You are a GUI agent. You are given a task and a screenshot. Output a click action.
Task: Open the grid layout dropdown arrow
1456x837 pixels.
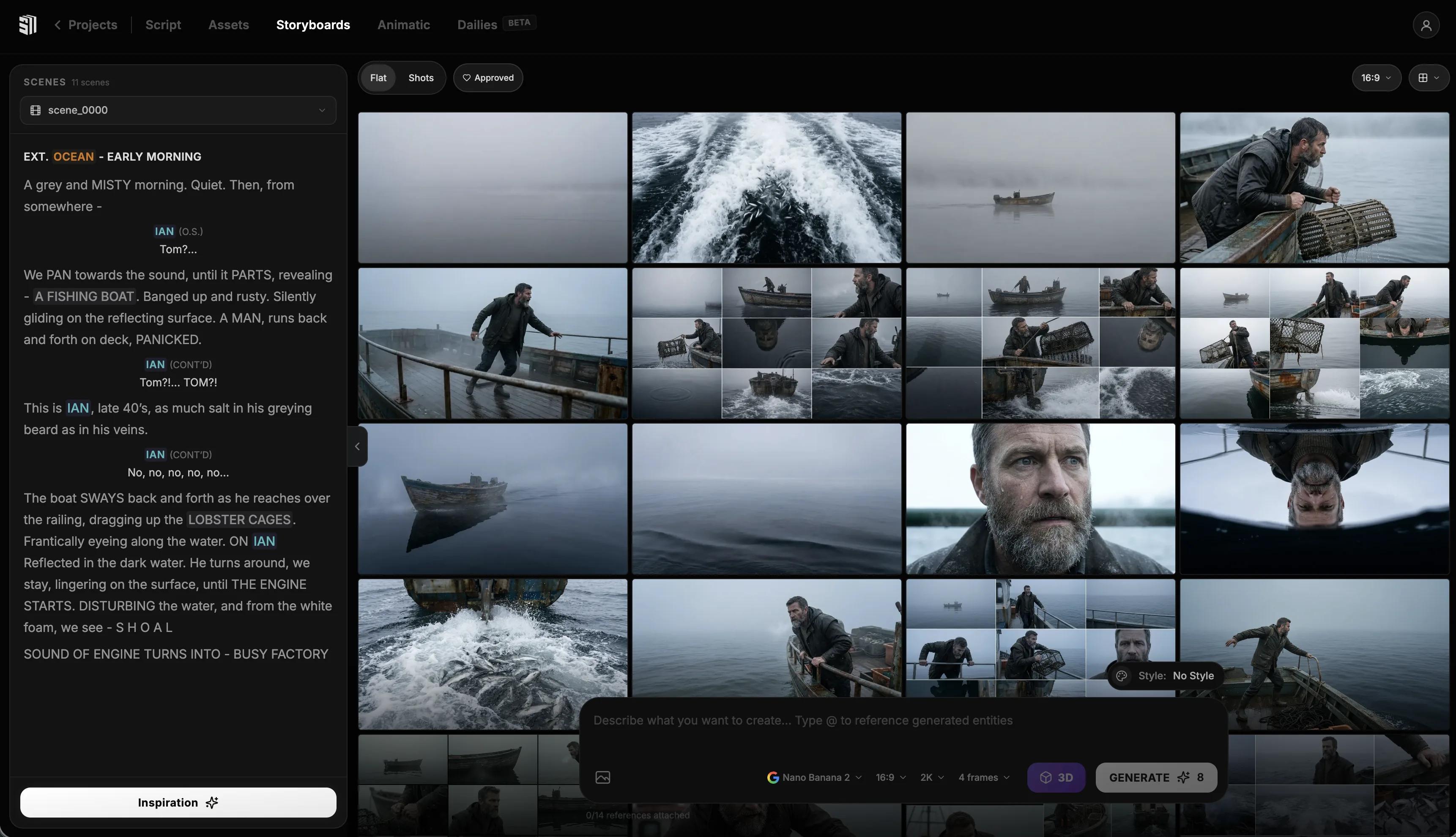(x=1437, y=78)
